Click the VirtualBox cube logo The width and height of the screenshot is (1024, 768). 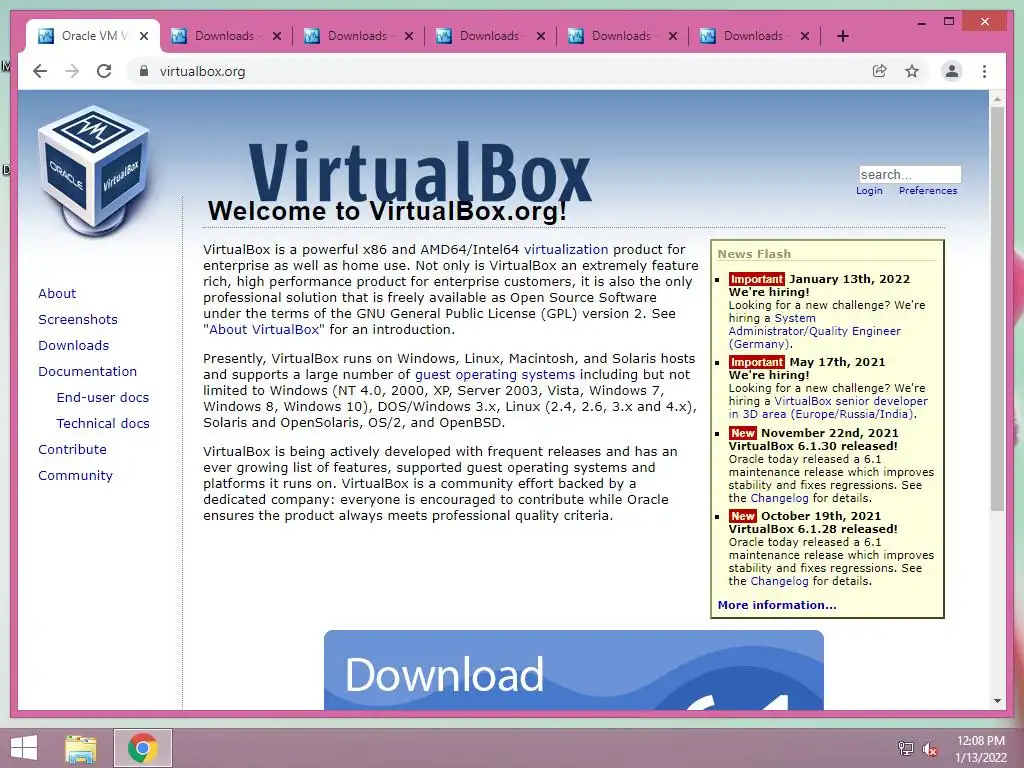[94, 170]
